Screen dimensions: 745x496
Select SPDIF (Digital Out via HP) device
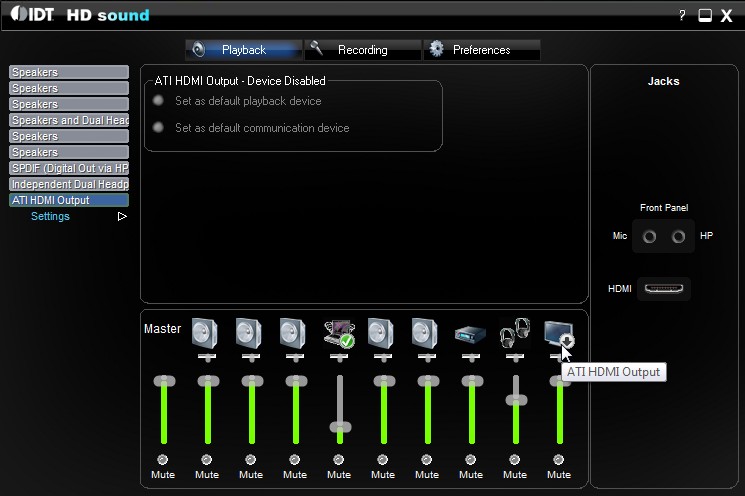[x=69, y=168]
